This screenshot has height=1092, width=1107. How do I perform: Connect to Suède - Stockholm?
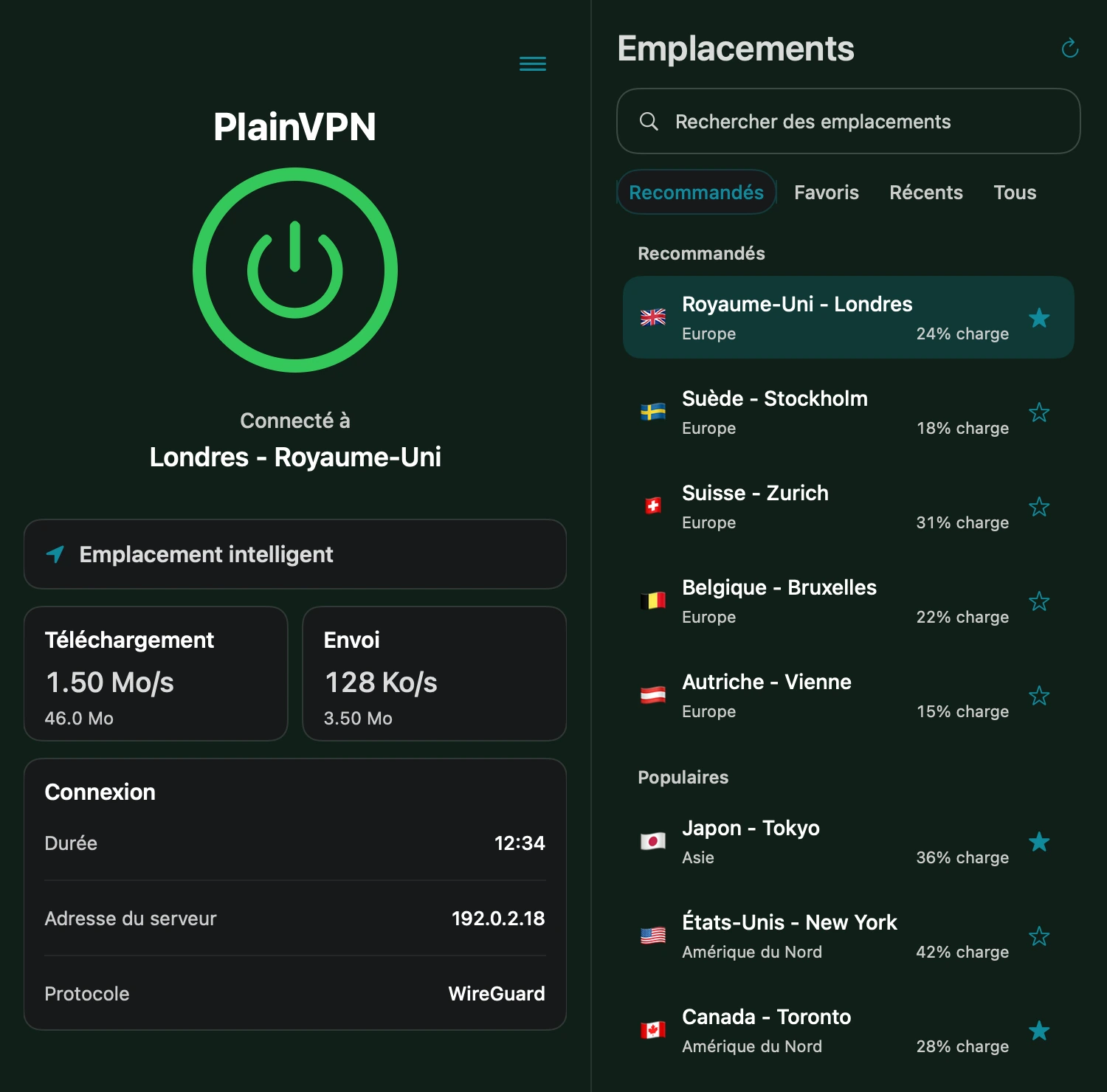pos(849,412)
